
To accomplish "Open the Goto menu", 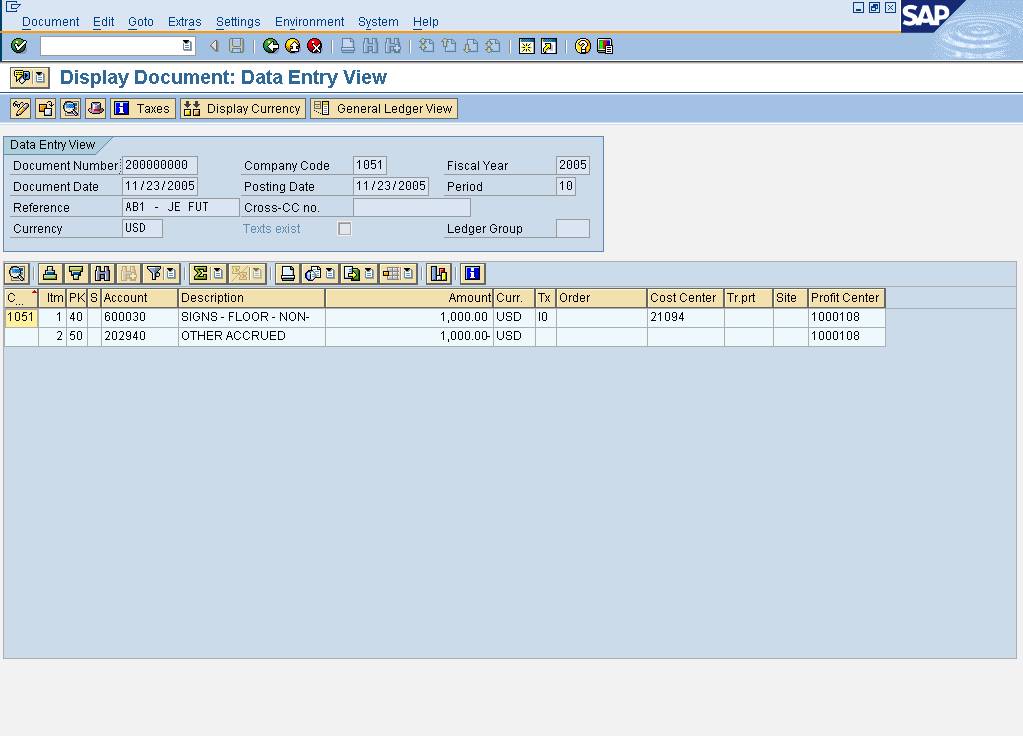I will 141,22.
